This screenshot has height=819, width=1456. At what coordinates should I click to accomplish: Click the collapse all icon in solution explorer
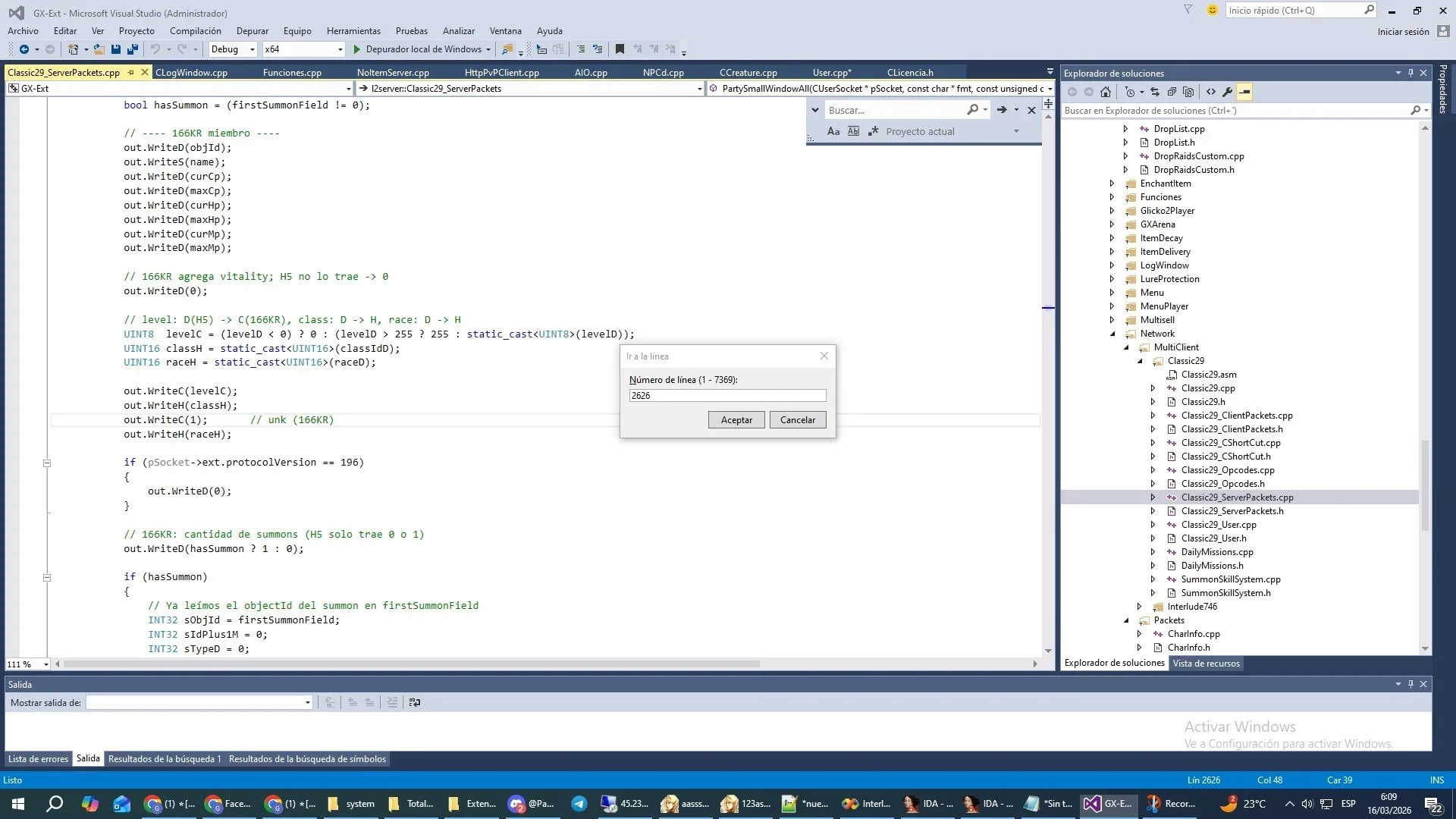1172,92
